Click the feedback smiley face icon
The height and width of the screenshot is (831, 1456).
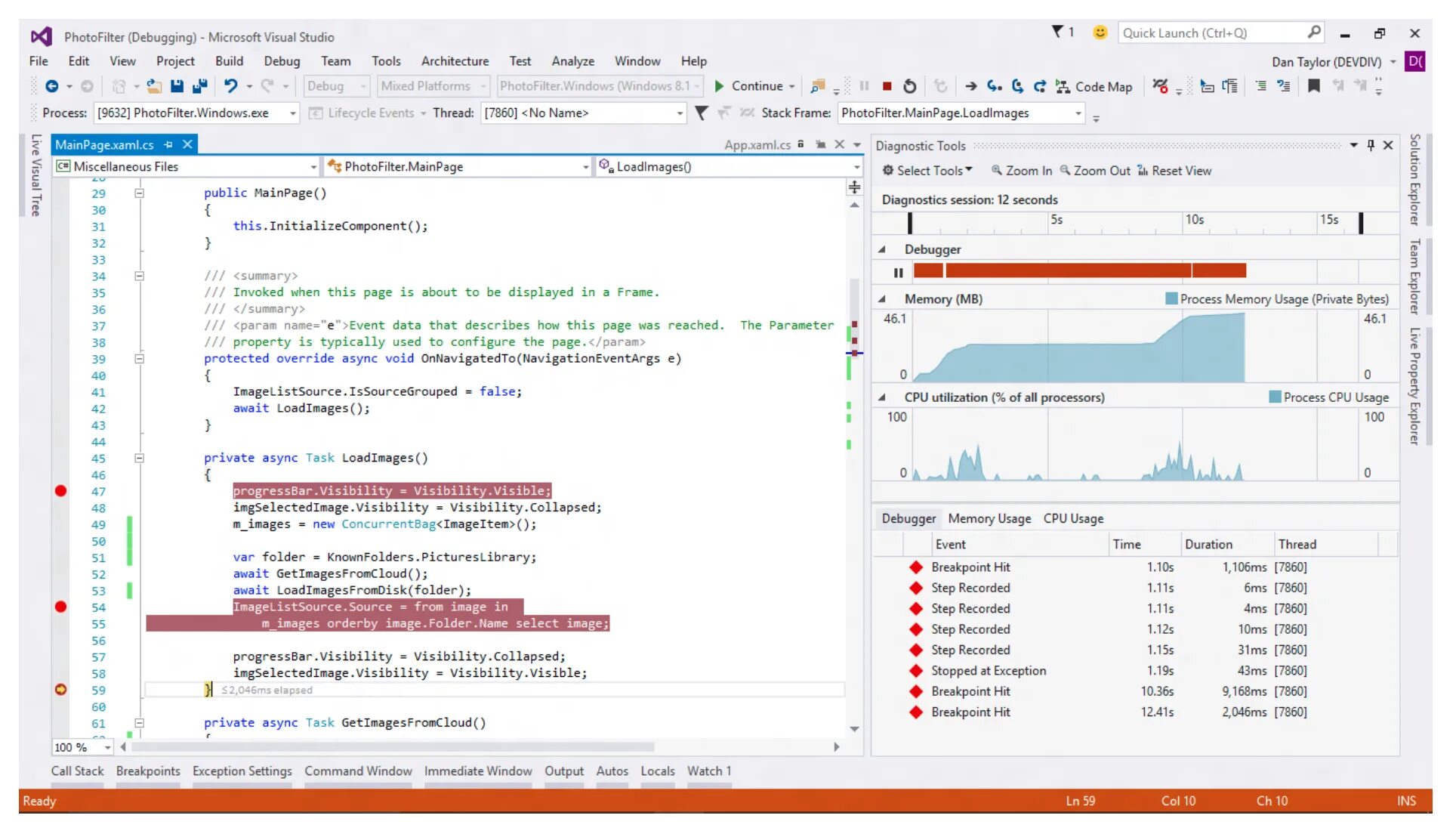click(1100, 32)
